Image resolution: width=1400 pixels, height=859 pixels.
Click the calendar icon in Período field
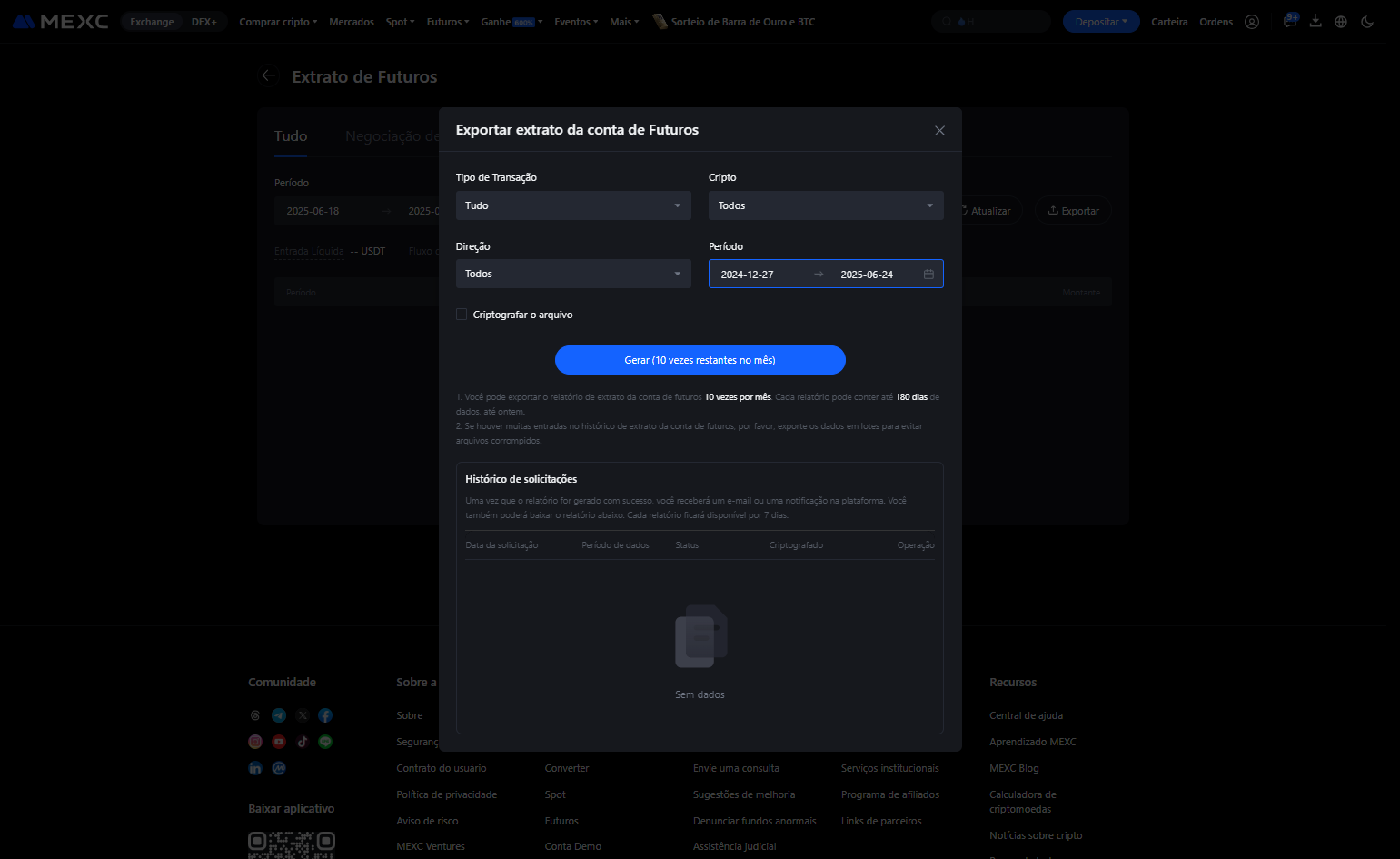(x=928, y=275)
